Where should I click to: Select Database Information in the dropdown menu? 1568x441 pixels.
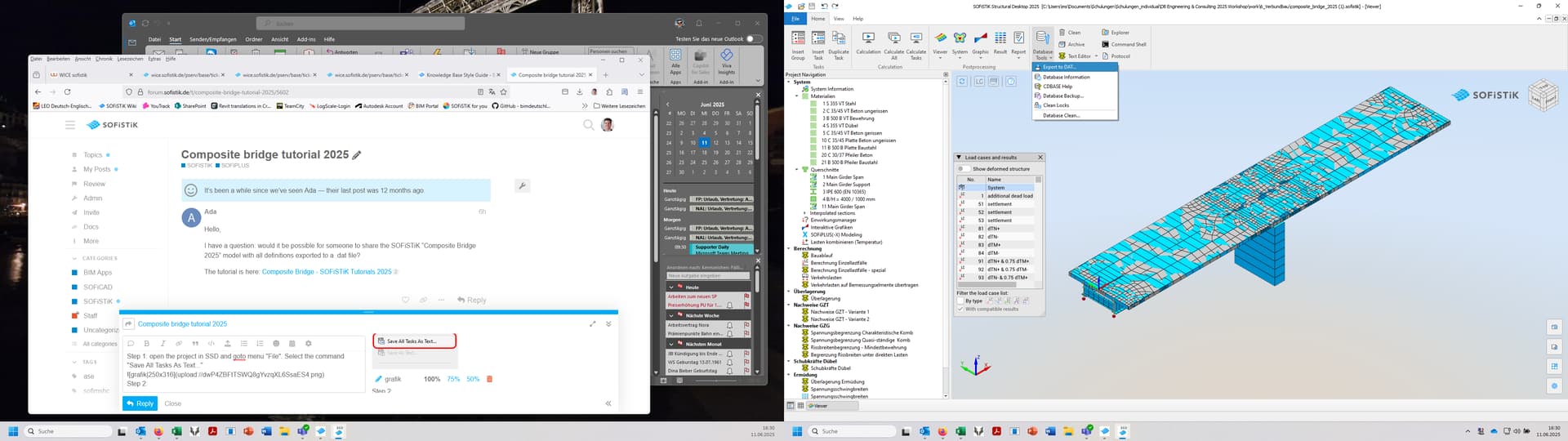(1074, 77)
